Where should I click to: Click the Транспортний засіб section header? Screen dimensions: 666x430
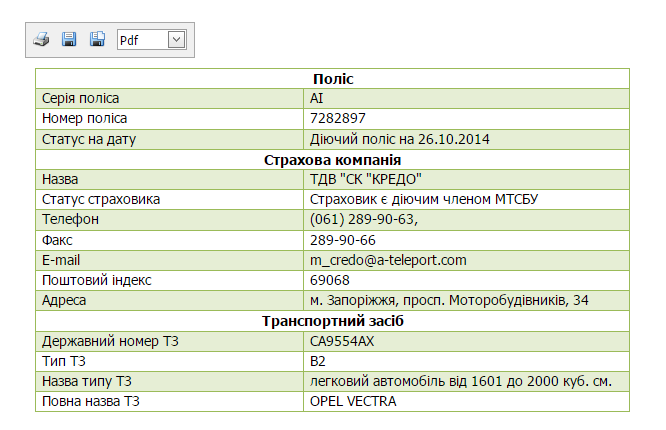(333, 321)
